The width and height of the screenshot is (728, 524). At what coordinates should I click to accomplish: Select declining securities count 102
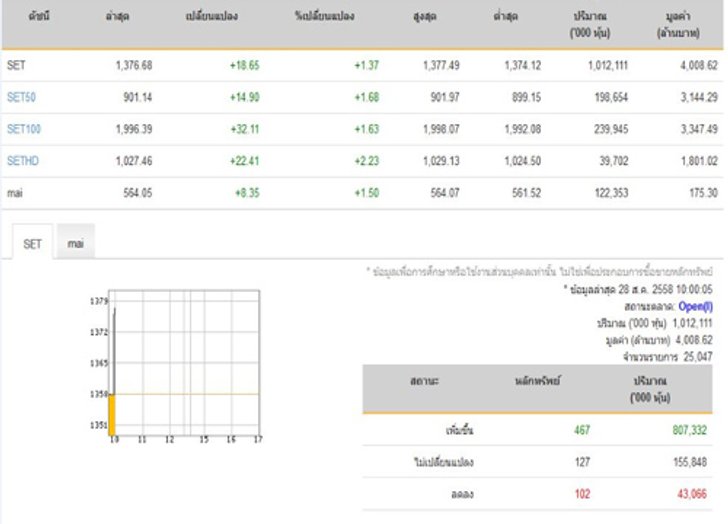(582, 494)
